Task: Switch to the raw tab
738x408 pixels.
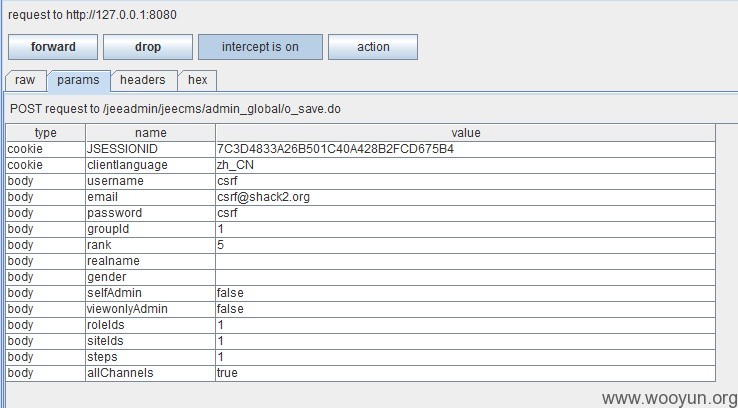Action: (x=25, y=80)
